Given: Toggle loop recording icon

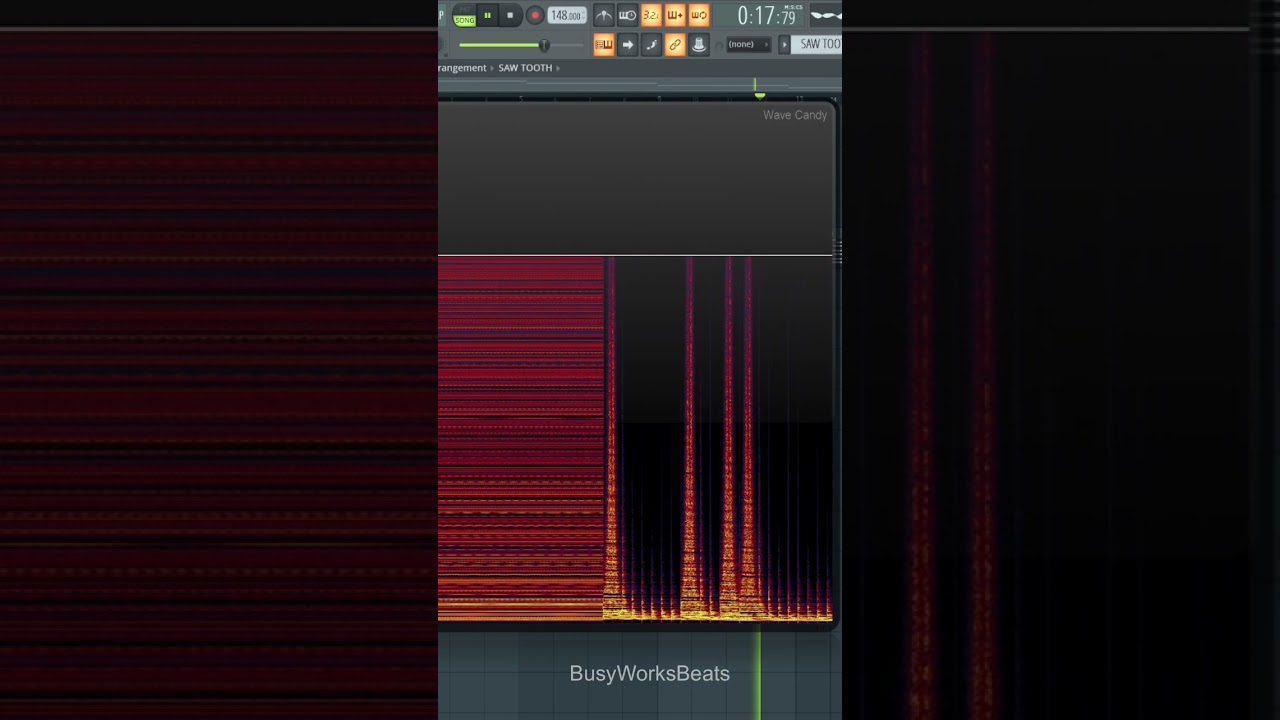Looking at the screenshot, I should click(699, 15).
